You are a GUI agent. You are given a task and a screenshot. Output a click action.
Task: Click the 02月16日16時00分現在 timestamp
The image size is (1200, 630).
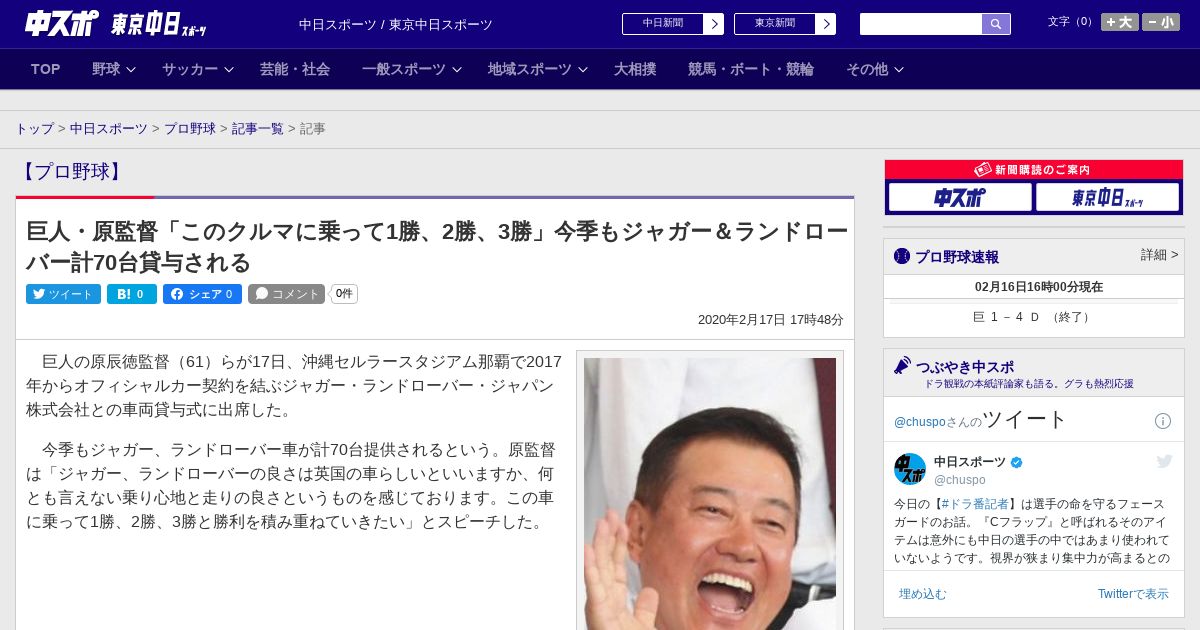pyautogui.click(x=1039, y=287)
